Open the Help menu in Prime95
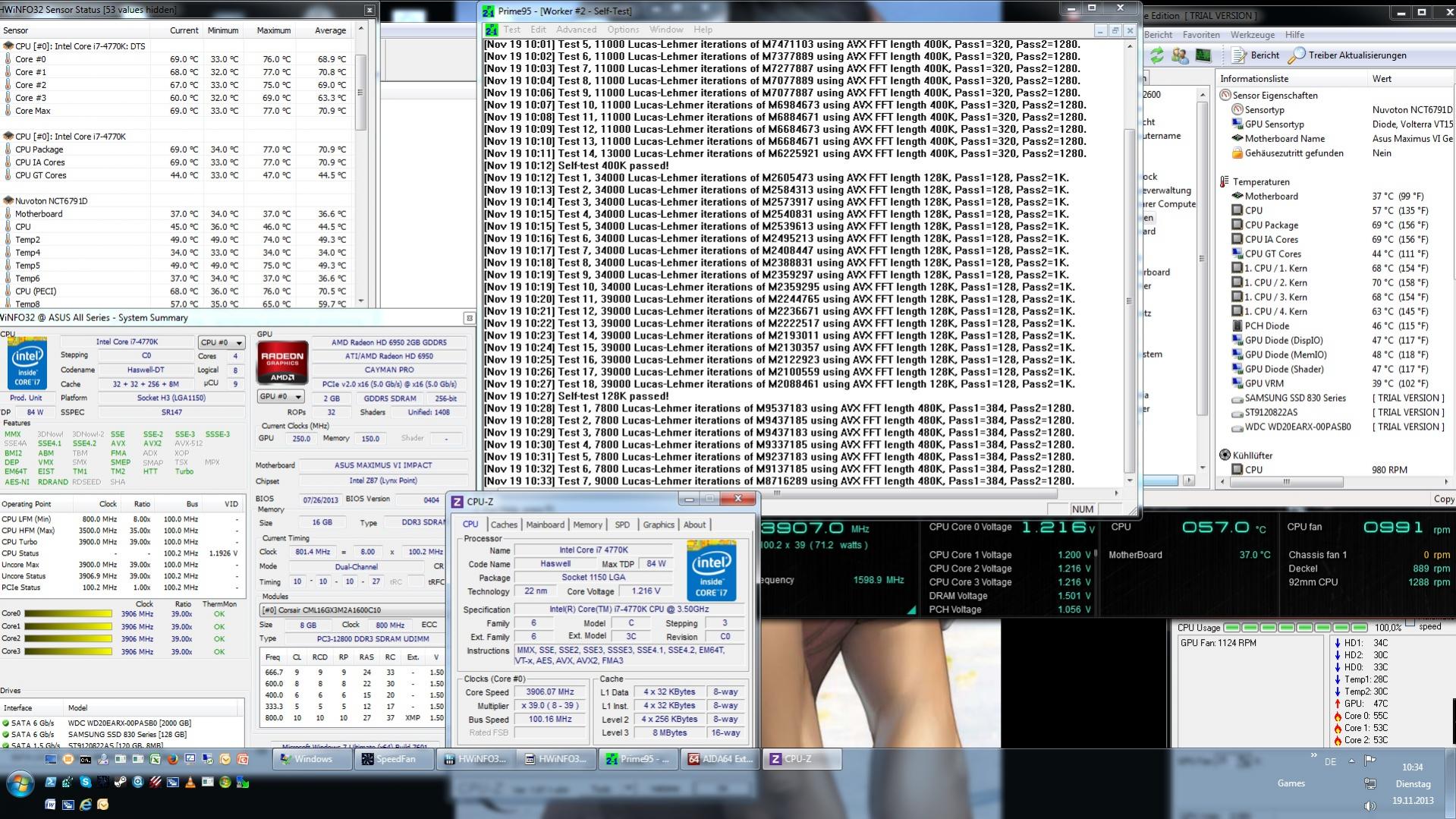This screenshot has width=1456, height=819. (x=703, y=30)
